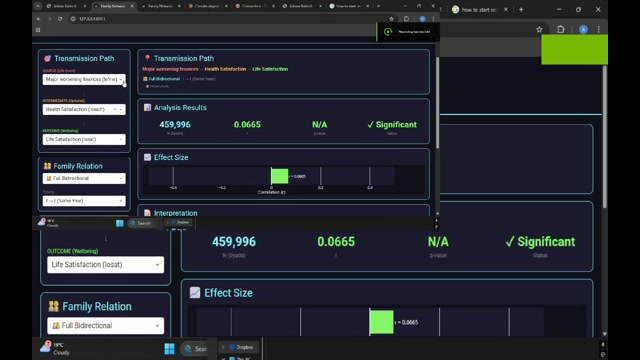
Task: Open Full Bidirectional dropdown in enlarged view
Action: (x=105, y=325)
